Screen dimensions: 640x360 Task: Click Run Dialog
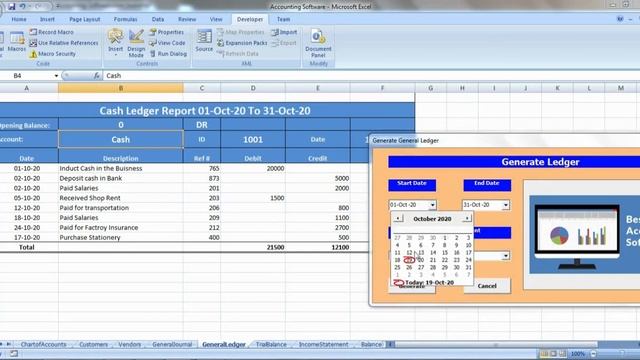point(168,54)
